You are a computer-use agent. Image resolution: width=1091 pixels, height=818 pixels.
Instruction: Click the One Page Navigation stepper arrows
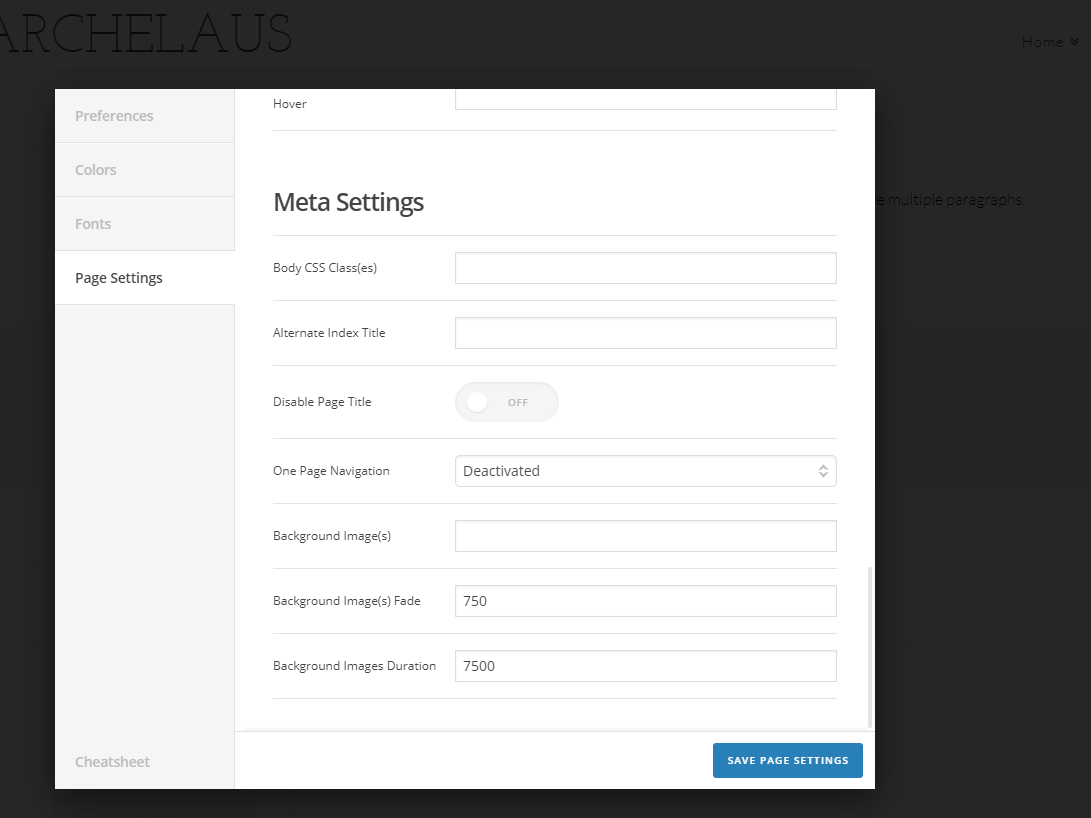pos(823,471)
